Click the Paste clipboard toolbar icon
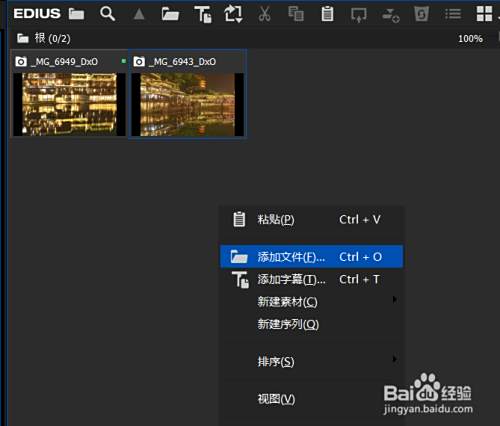Viewport: 500px width, 426px height. tap(327, 14)
